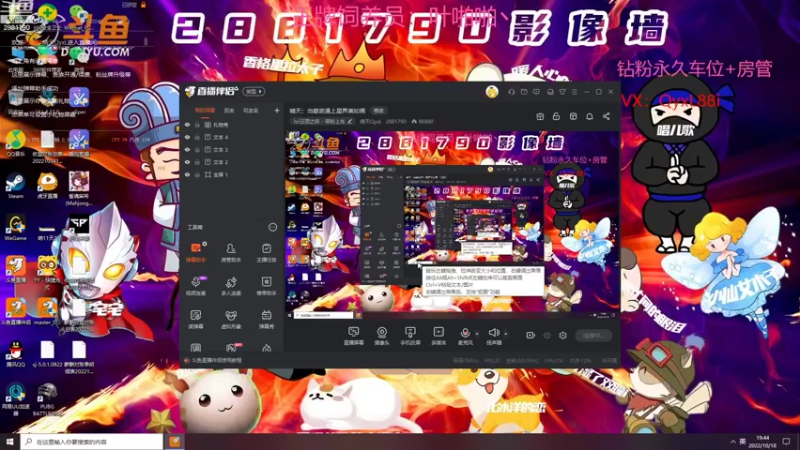Hide the 文本 2 layer with its eye icon

pos(187,162)
